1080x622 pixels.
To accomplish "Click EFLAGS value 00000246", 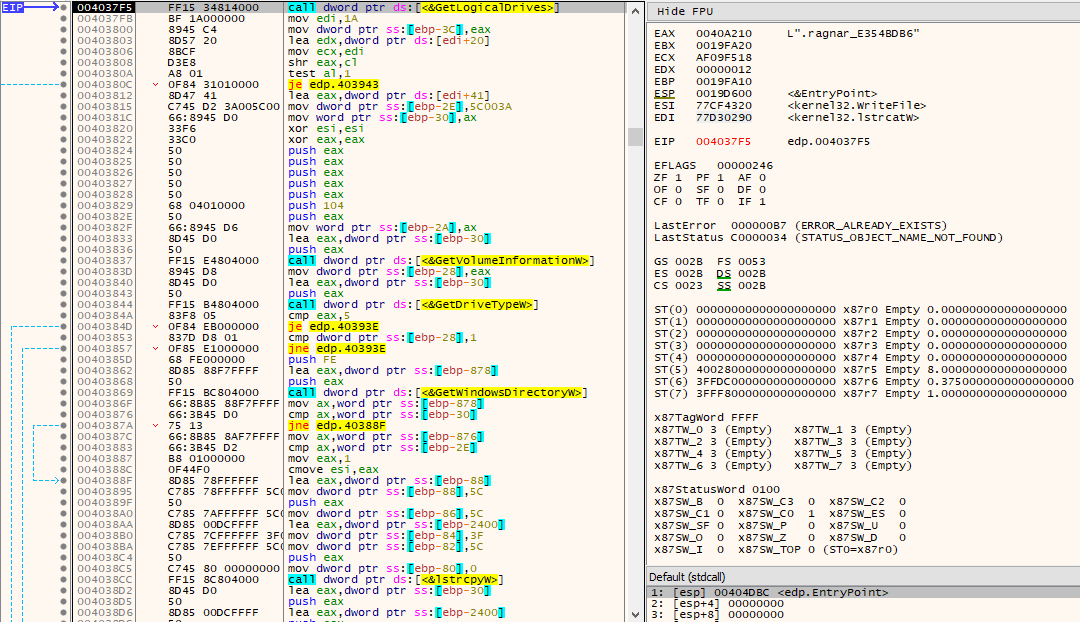I will click(x=745, y=166).
